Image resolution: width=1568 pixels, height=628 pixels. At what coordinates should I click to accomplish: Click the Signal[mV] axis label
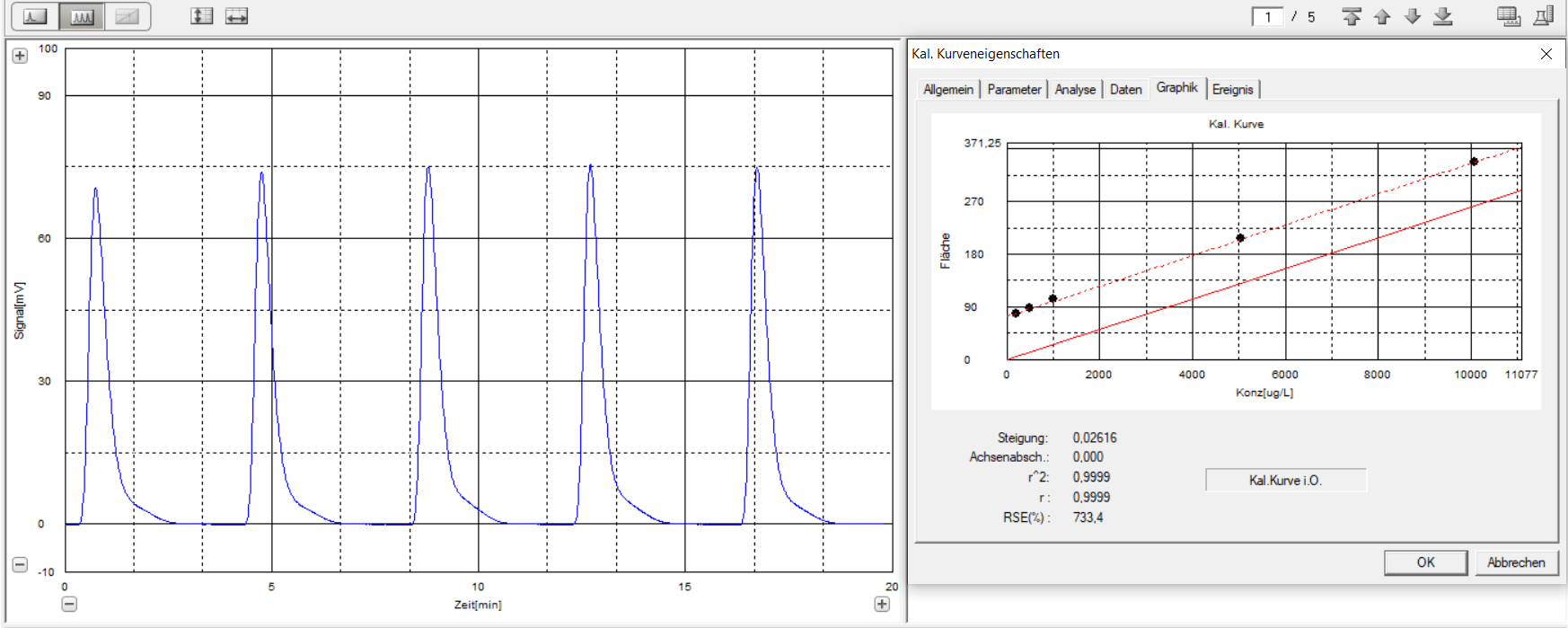pos(19,311)
